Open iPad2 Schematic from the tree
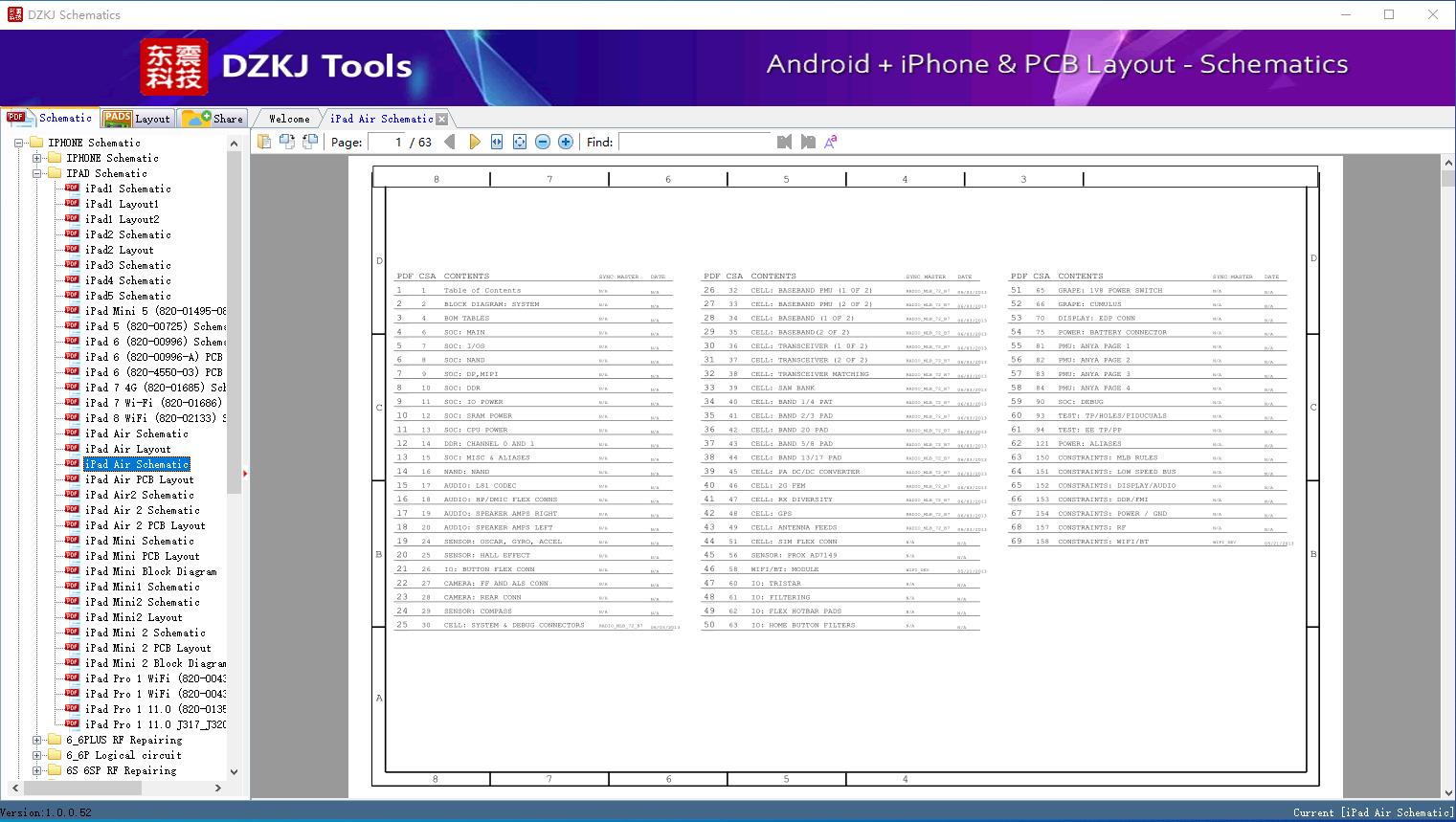Screen dimensions: 1456x822 [x=128, y=234]
